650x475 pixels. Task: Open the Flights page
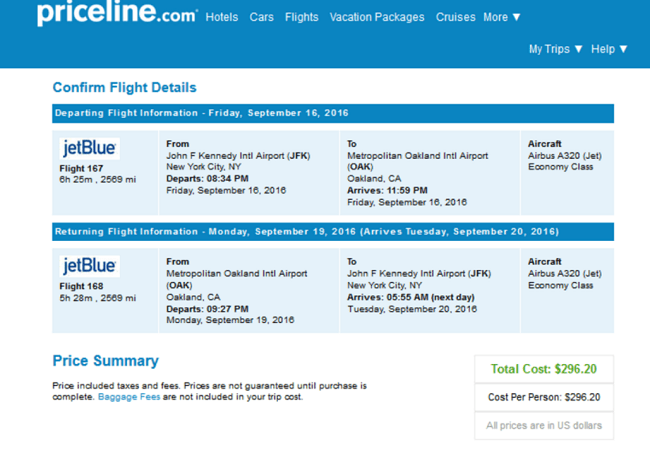coord(302,17)
